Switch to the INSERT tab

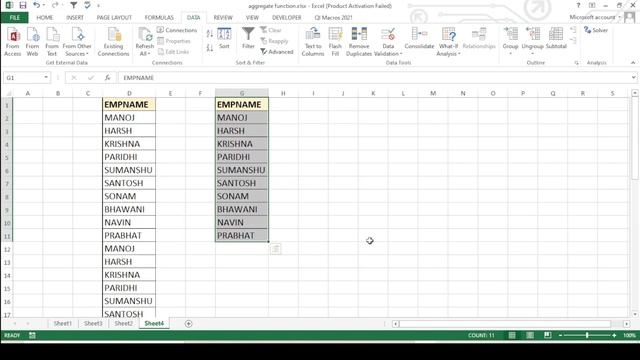75,18
